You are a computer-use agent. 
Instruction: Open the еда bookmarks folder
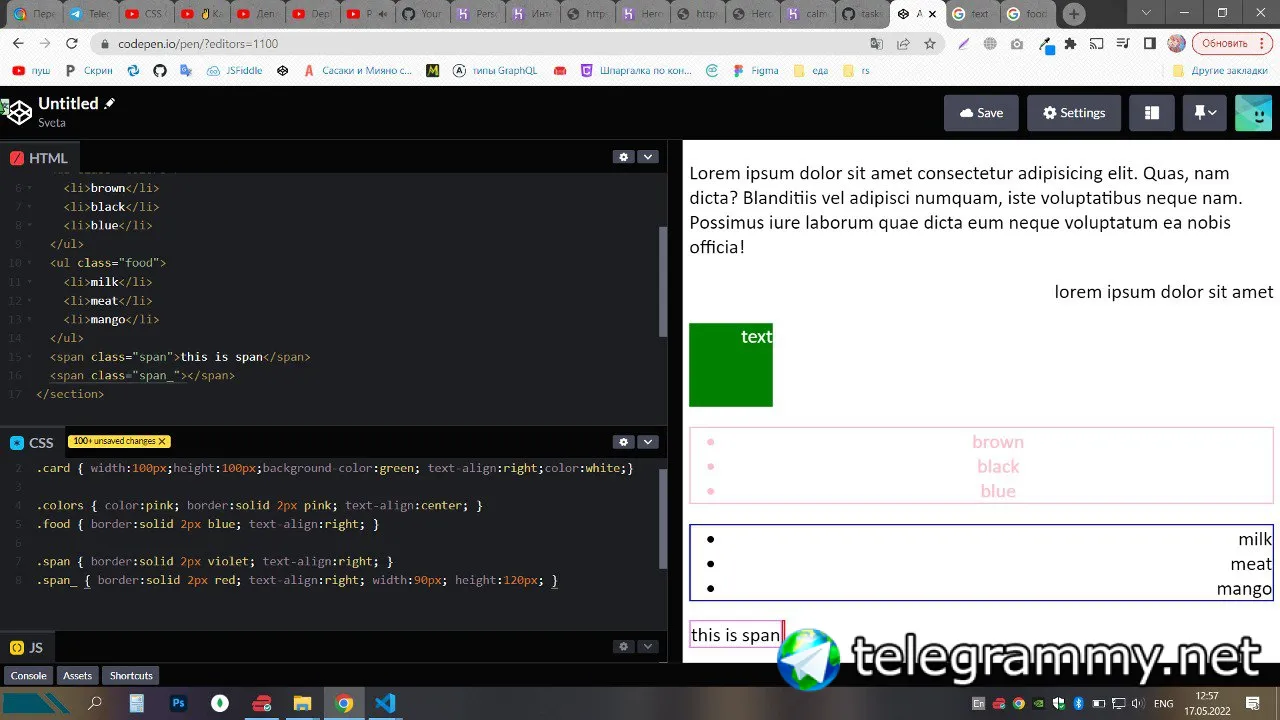point(810,71)
